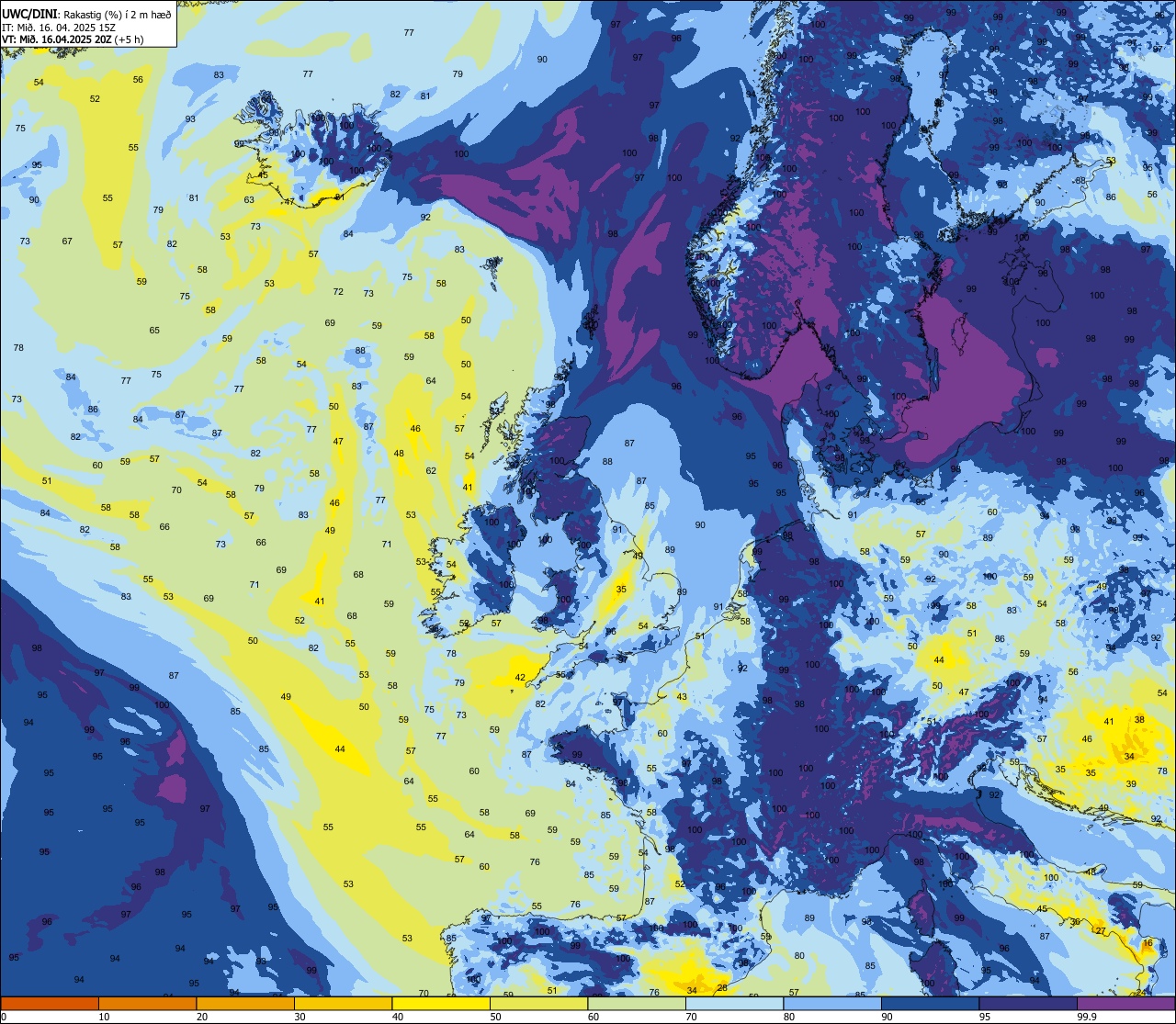This screenshot has height=1024, width=1176.
Task: Click the humidity value 39 in the Balkans
Action: click(x=1132, y=784)
